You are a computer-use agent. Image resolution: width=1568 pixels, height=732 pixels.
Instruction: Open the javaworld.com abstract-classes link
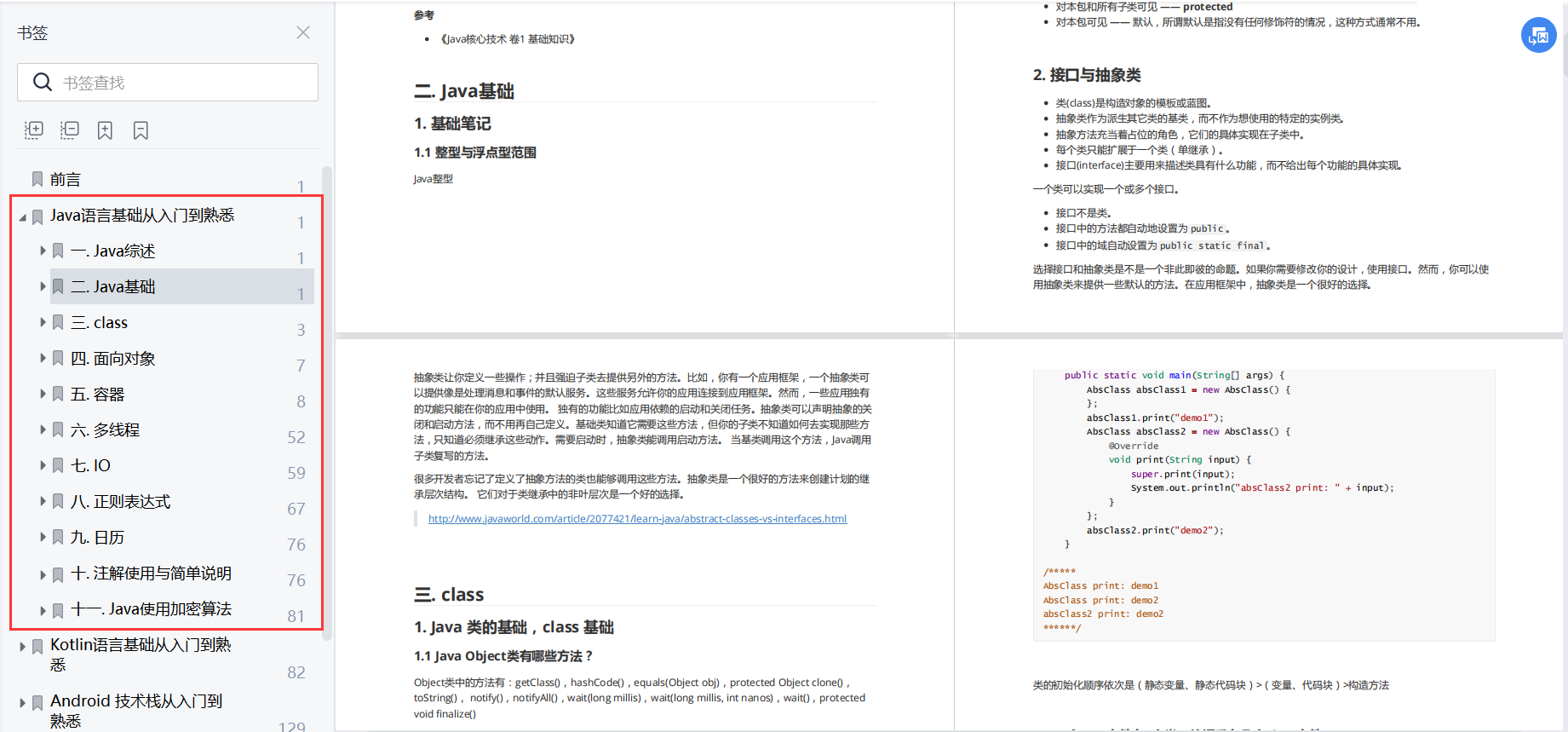(x=637, y=518)
